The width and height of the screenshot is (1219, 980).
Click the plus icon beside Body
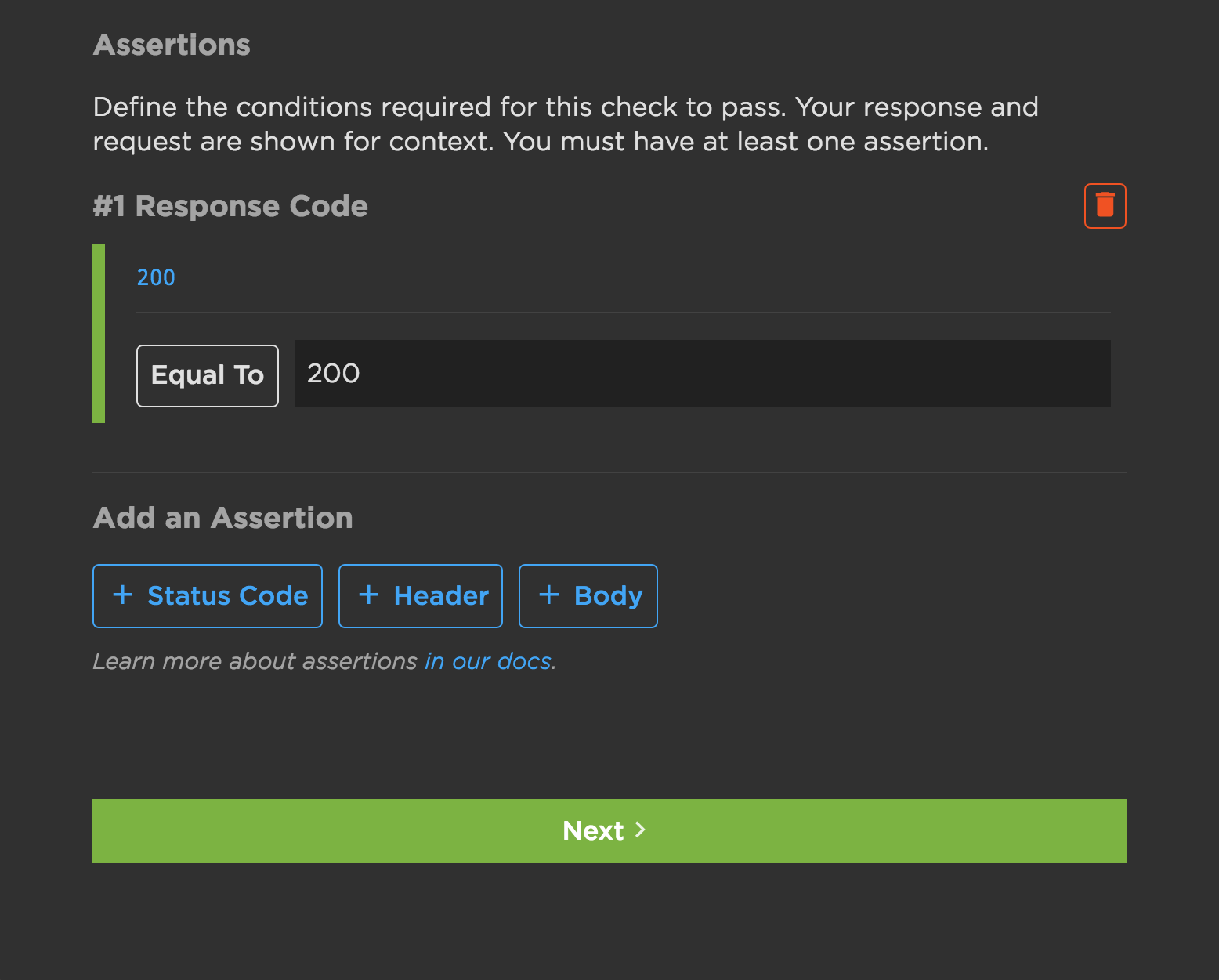tap(549, 595)
